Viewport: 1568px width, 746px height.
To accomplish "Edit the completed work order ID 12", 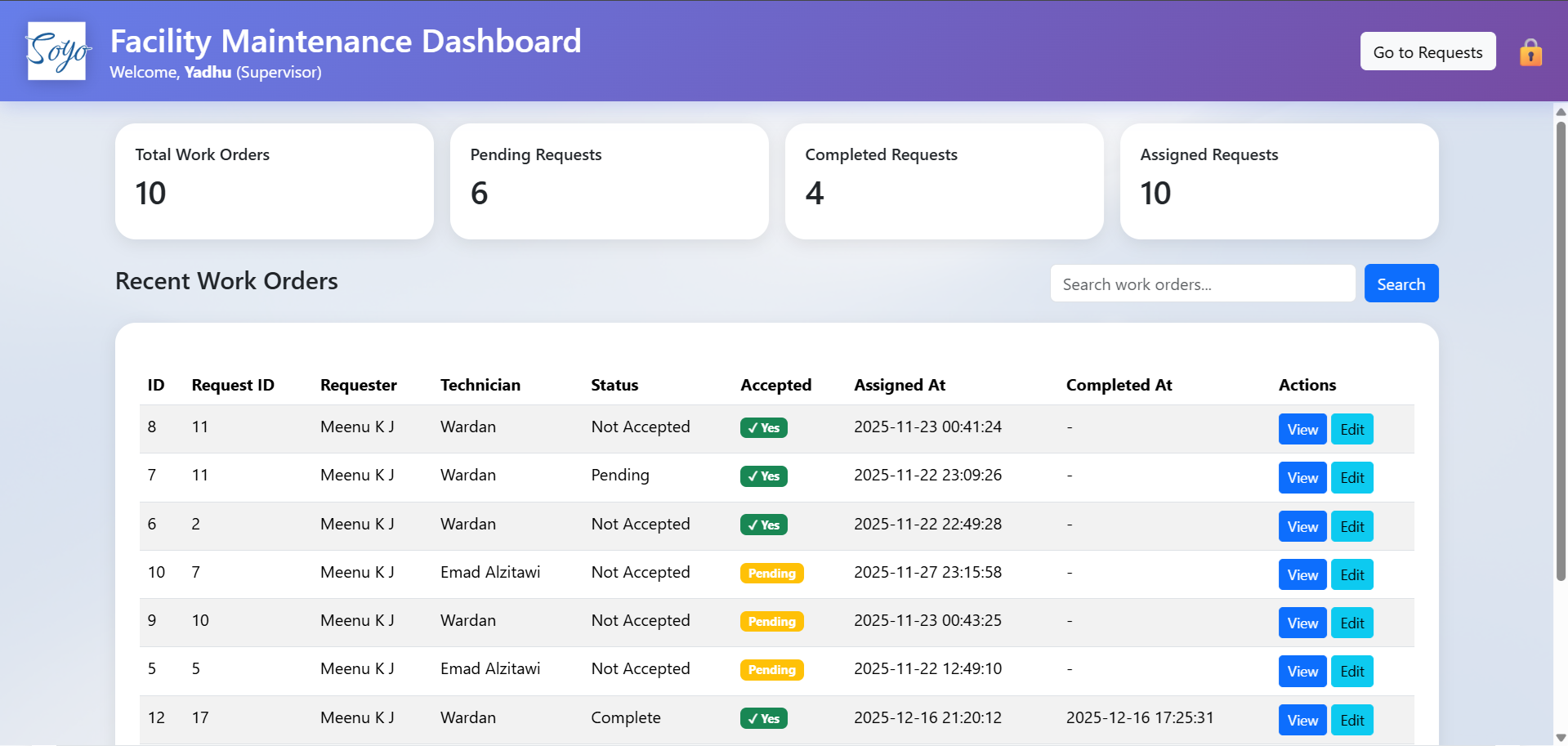I will coord(1351,720).
